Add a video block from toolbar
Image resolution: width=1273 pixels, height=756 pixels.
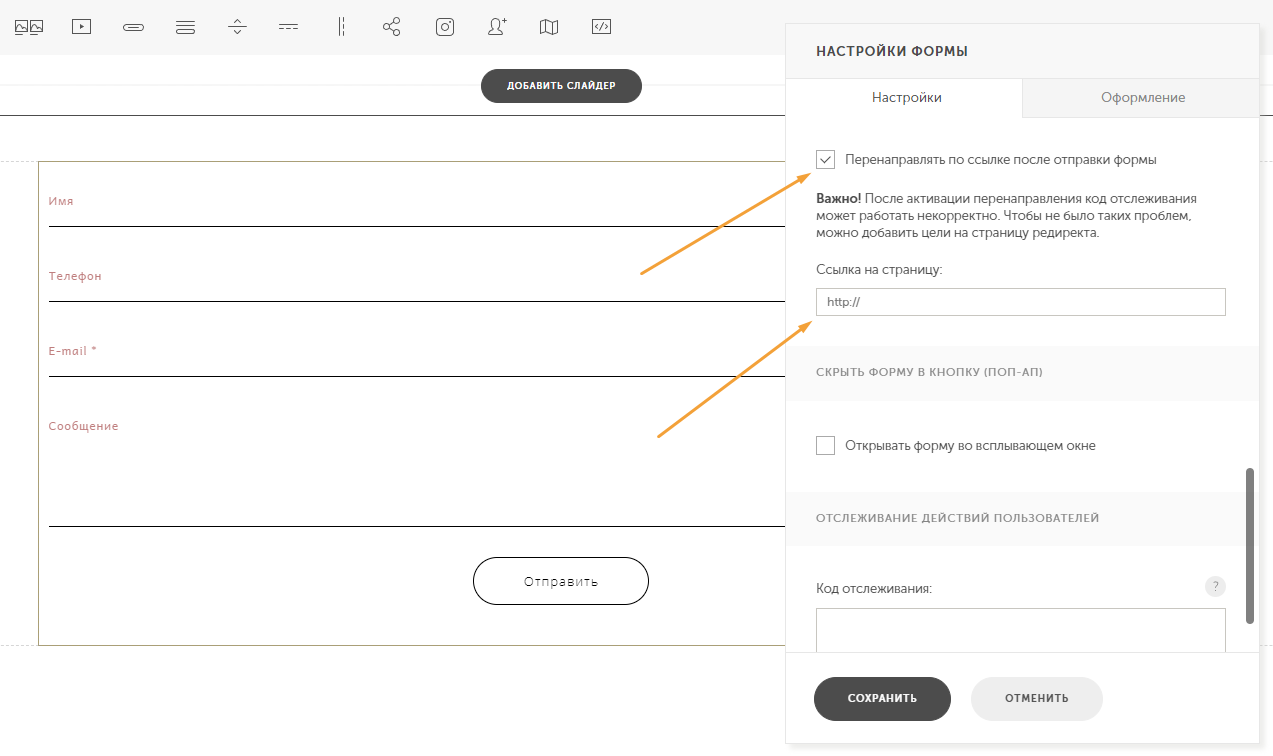tap(81, 27)
